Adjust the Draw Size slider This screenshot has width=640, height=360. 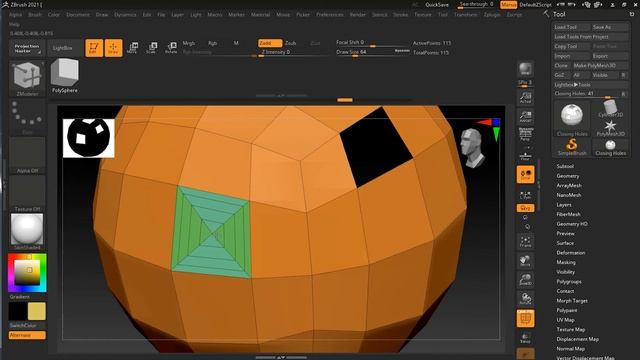pyautogui.click(x=372, y=52)
